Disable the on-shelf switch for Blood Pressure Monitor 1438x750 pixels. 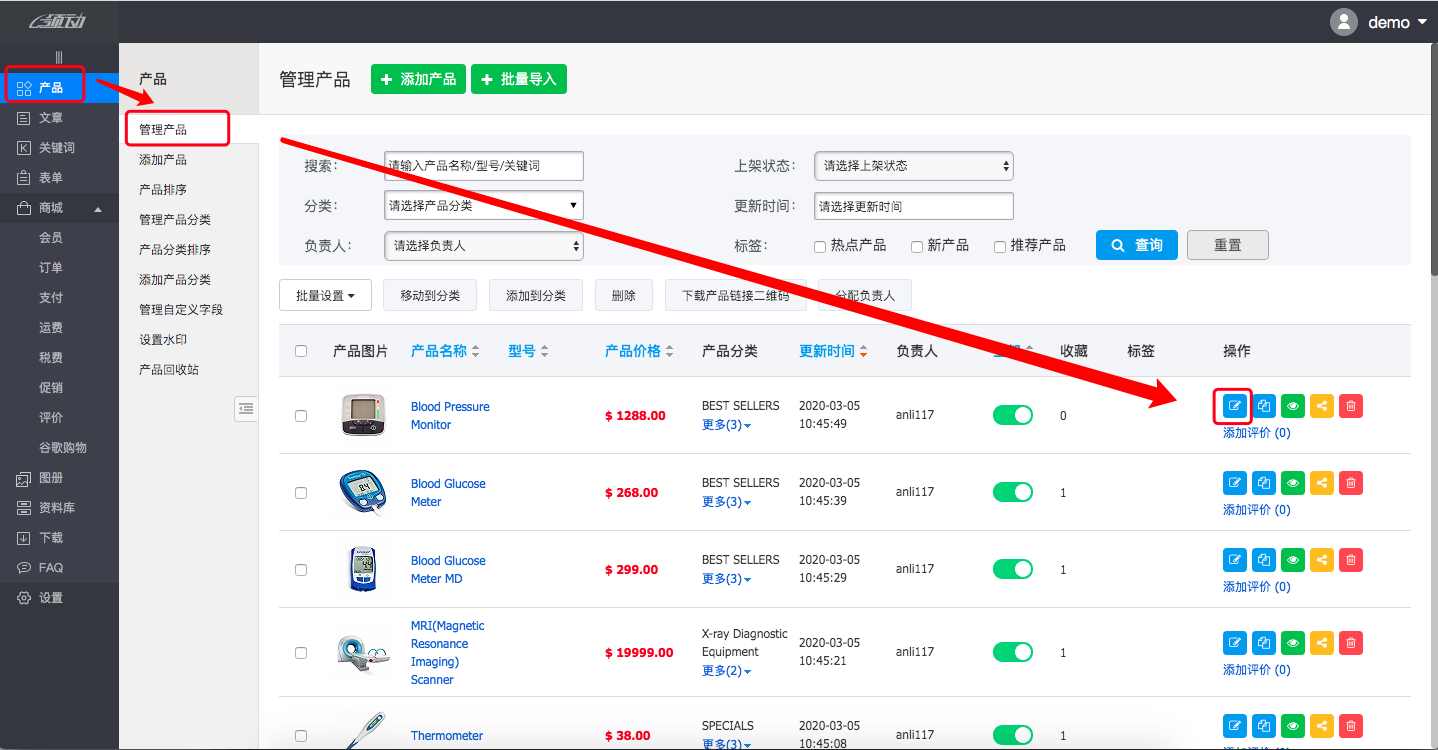tap(1012, 413)
